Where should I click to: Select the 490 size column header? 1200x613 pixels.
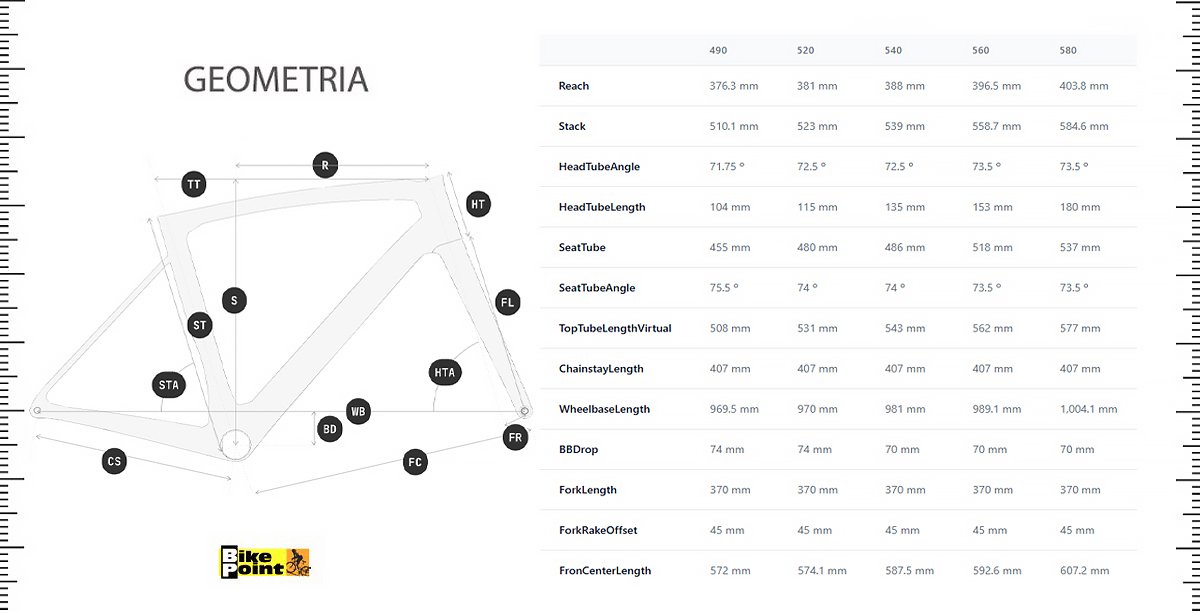point(718,50)
